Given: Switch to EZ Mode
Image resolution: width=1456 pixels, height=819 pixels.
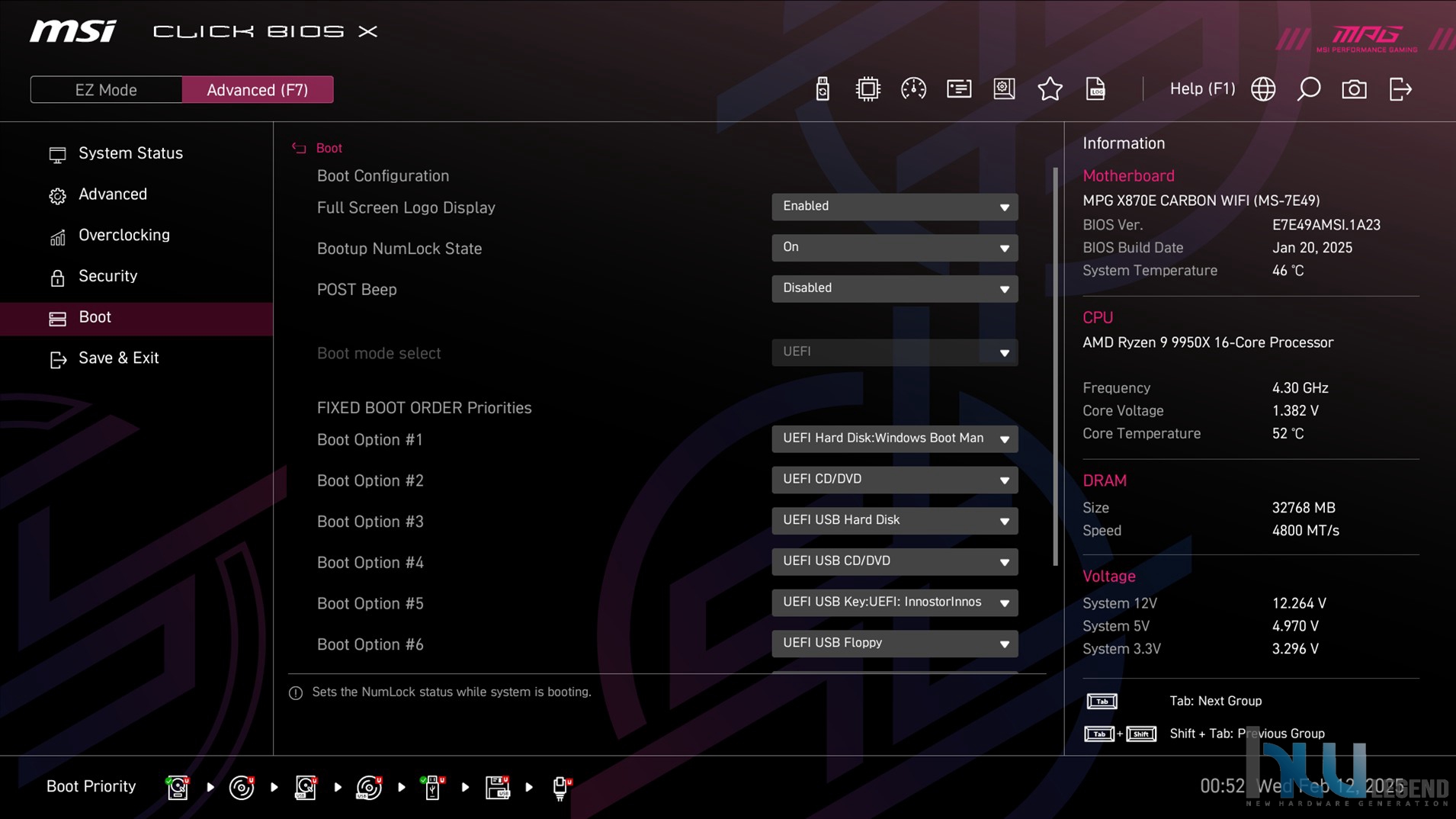Looking at the screenshot, I should [106, 90].
